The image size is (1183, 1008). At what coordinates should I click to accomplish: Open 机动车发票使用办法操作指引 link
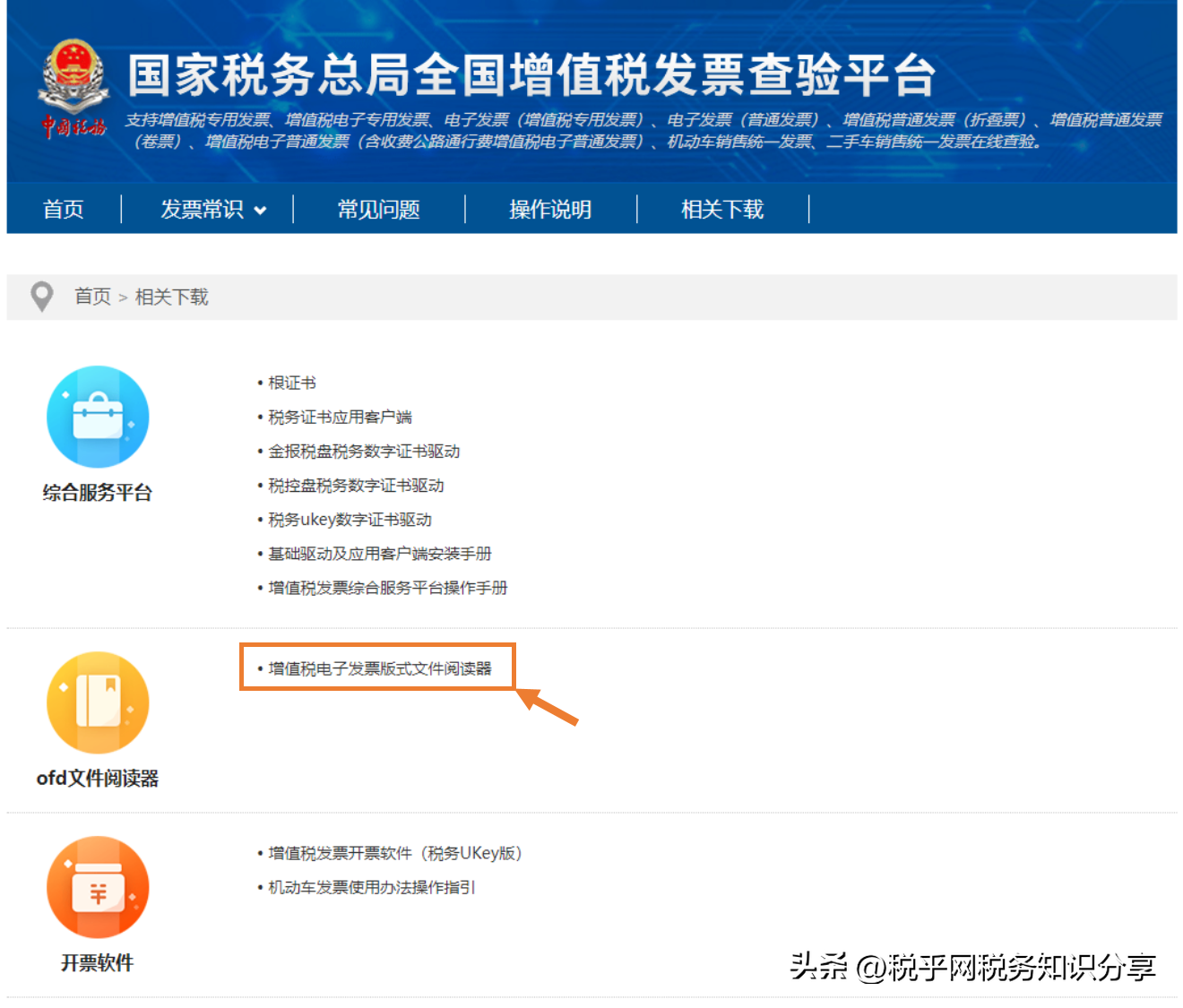point(372,887)
